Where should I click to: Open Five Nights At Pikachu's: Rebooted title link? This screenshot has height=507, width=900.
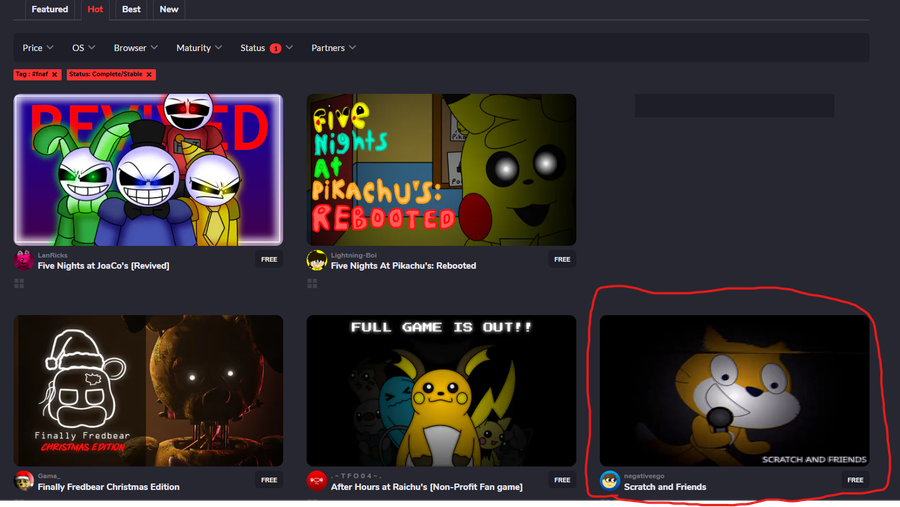(404, 266)
